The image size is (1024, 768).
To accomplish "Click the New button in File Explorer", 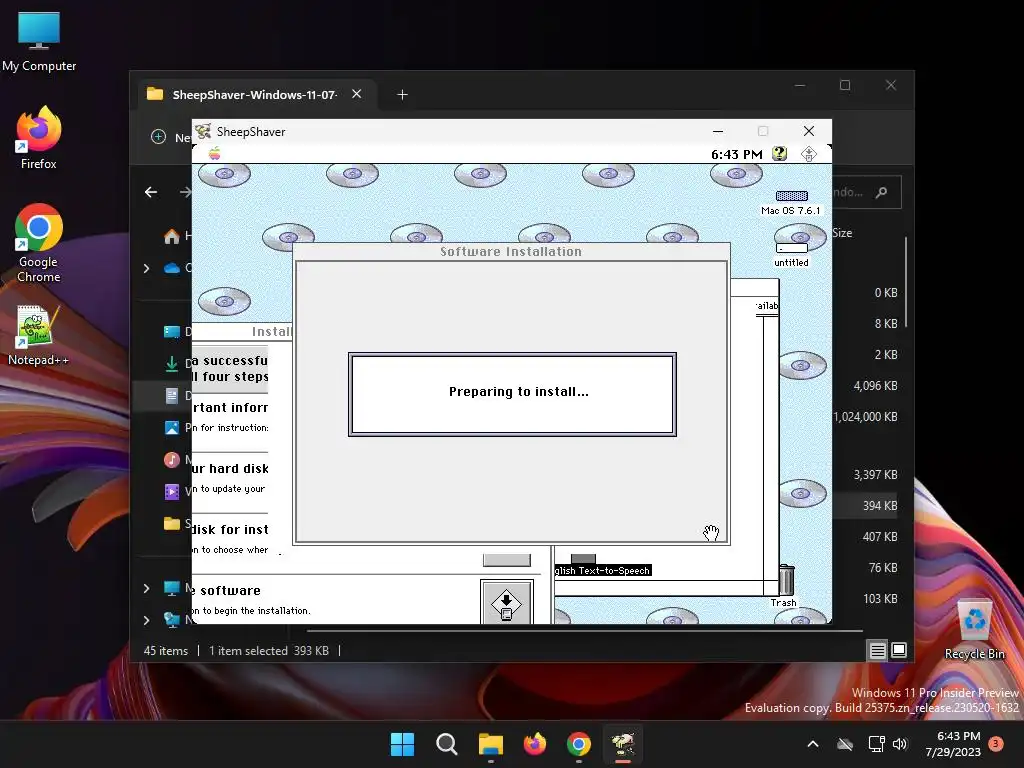I will 171,137.
